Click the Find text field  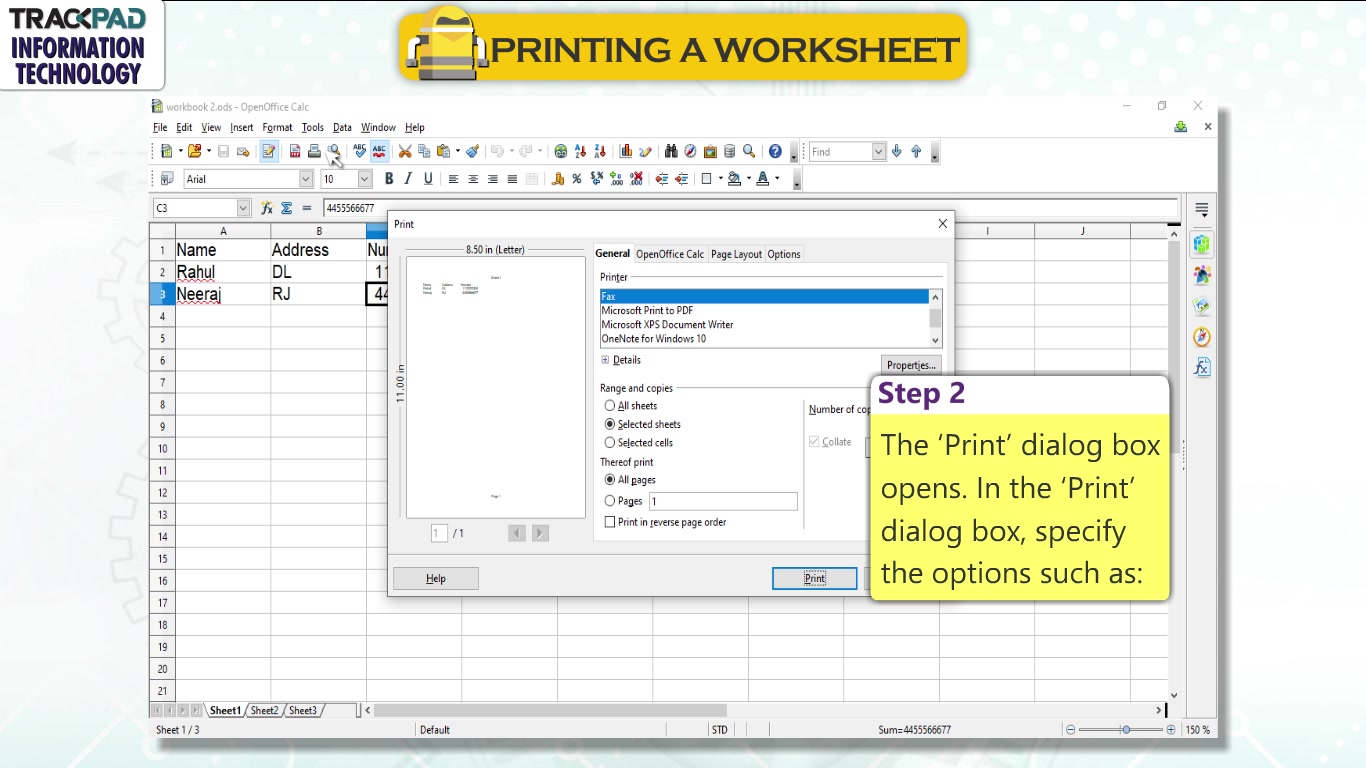(x=840, y=151)
